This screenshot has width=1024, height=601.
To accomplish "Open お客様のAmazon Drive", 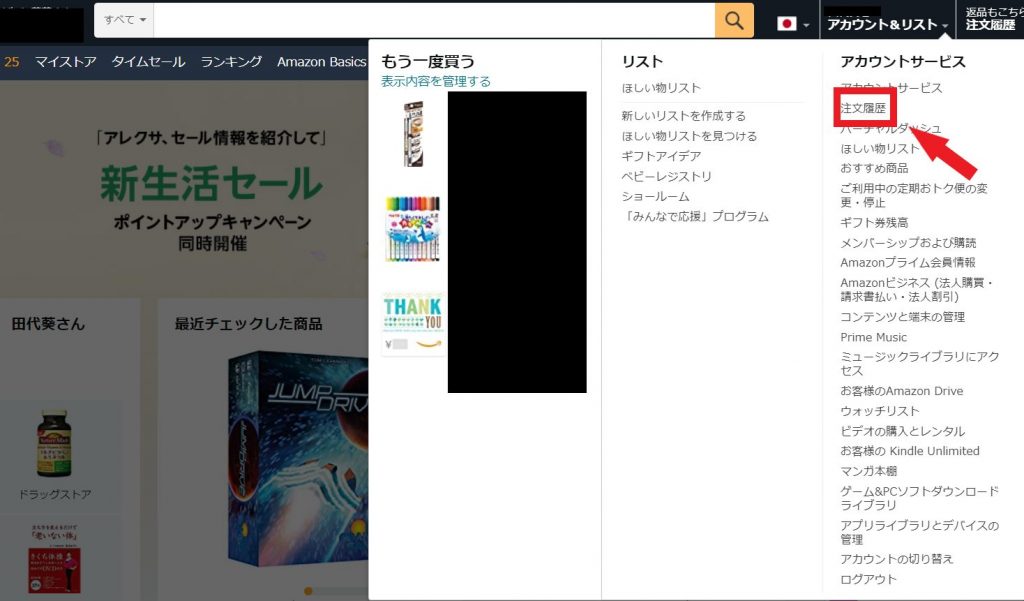I will tap(901, 391).
